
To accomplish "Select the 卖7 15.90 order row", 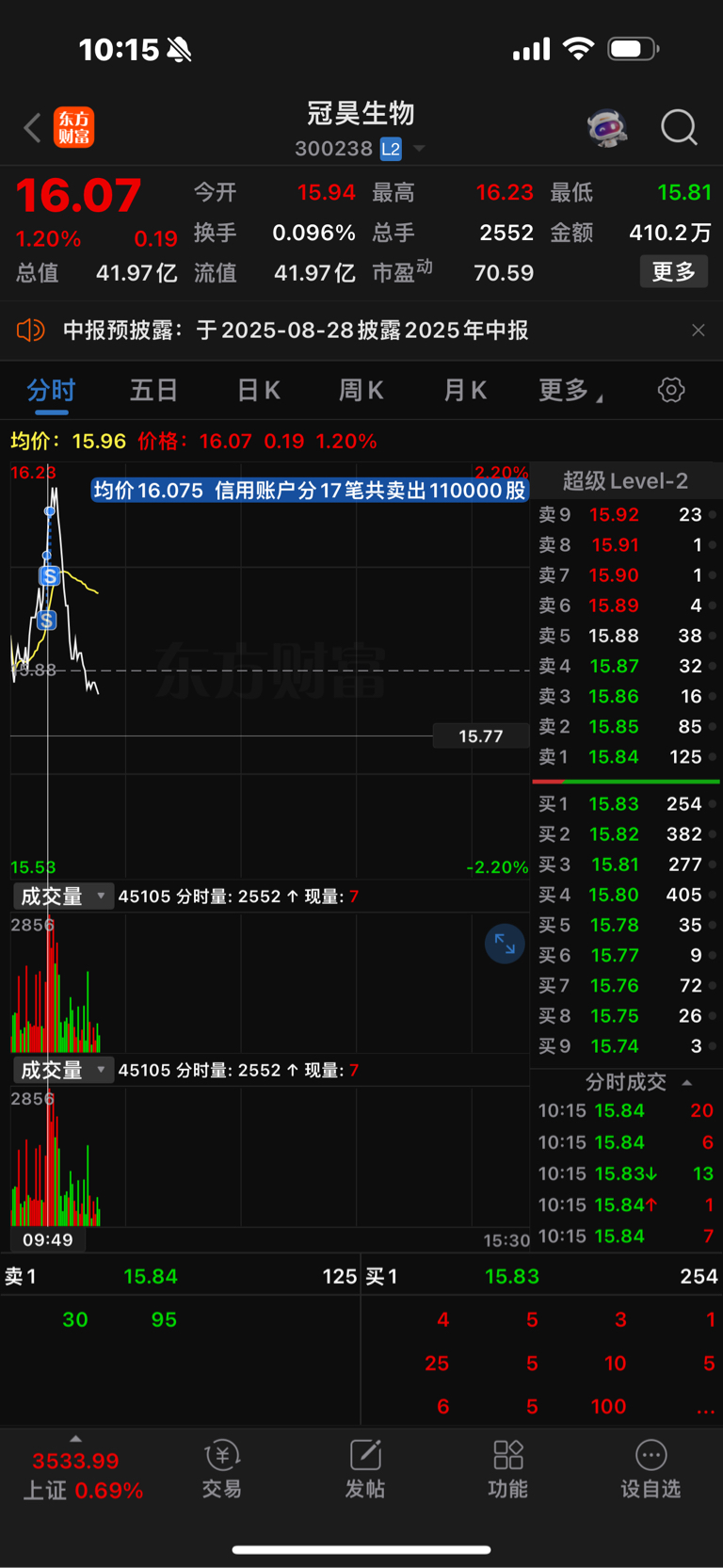I will (x=626, y=575).
